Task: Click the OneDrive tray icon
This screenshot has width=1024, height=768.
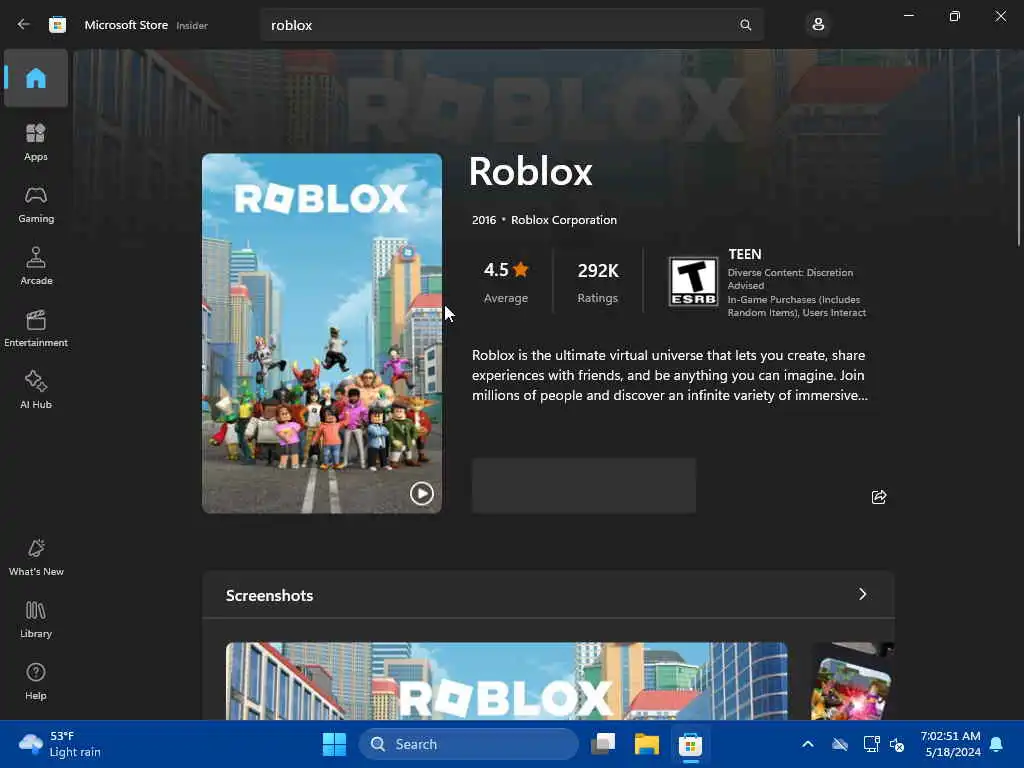Action: [x=840, y=744]
